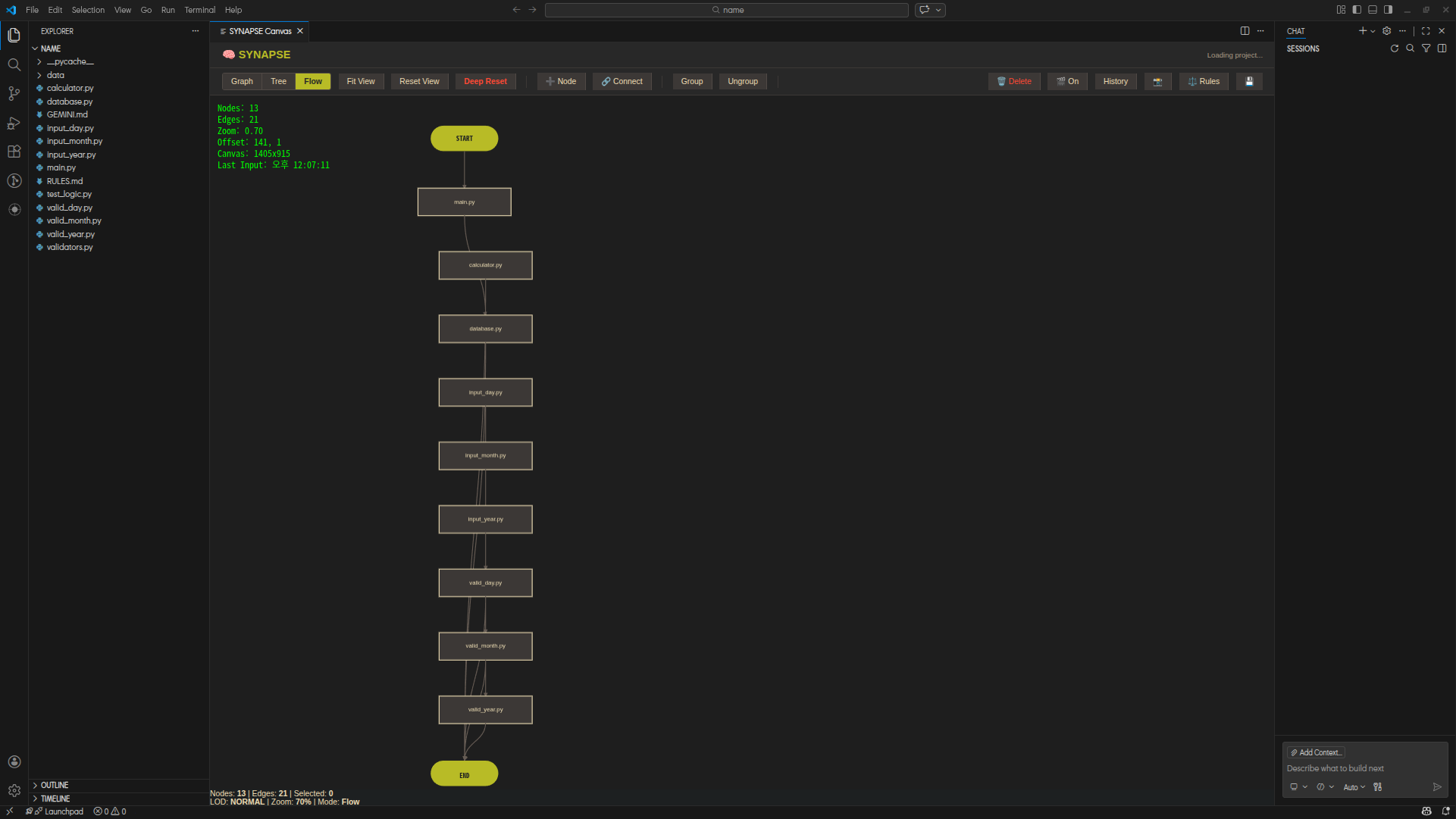Click the configure tools icon in chat
Image resolution: width=1456 pixels, height=819 pixels.
[1377, 787]
